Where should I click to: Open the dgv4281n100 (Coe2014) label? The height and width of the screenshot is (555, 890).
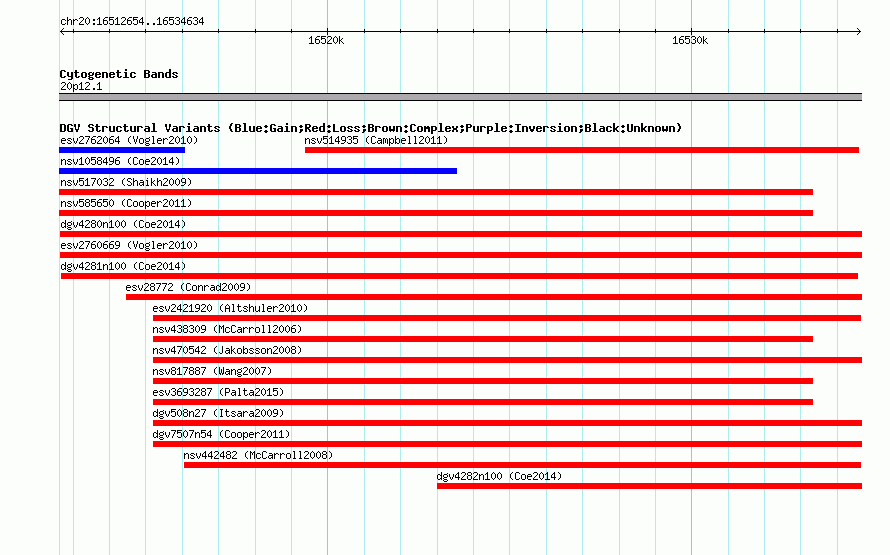123,266
